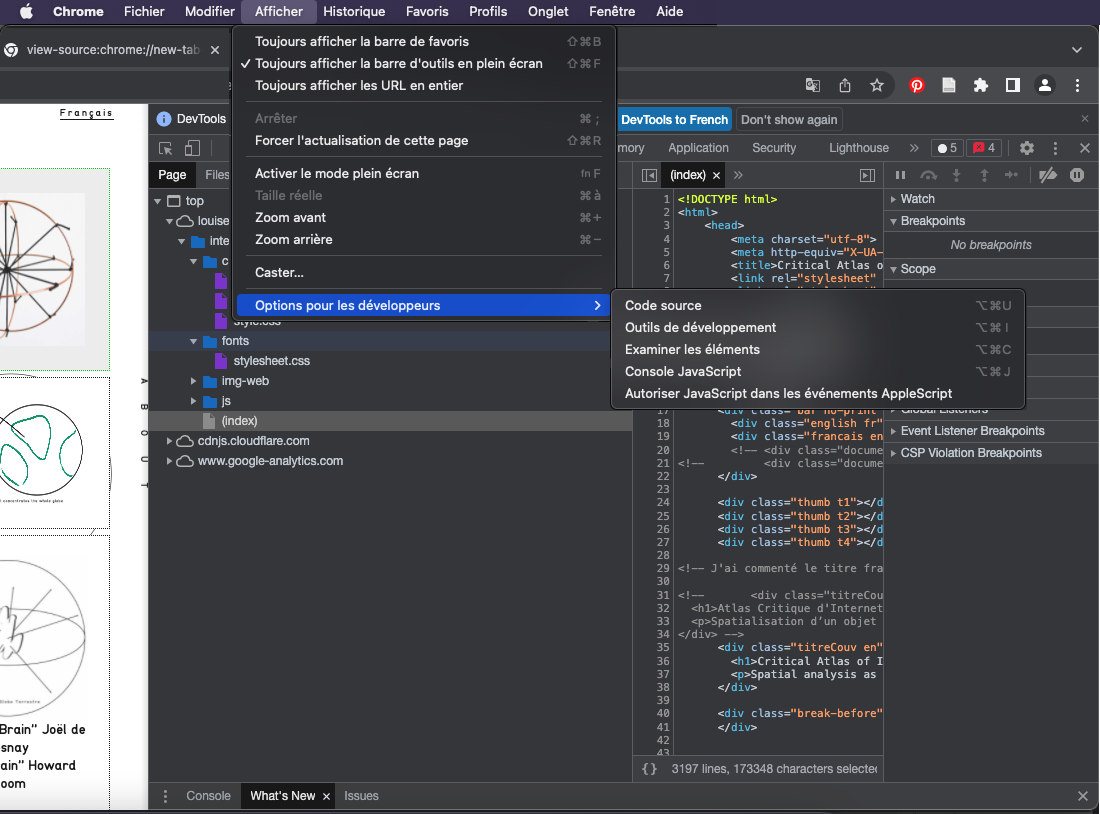Open the Extensions puzzle piece icon

pos(981,85)
